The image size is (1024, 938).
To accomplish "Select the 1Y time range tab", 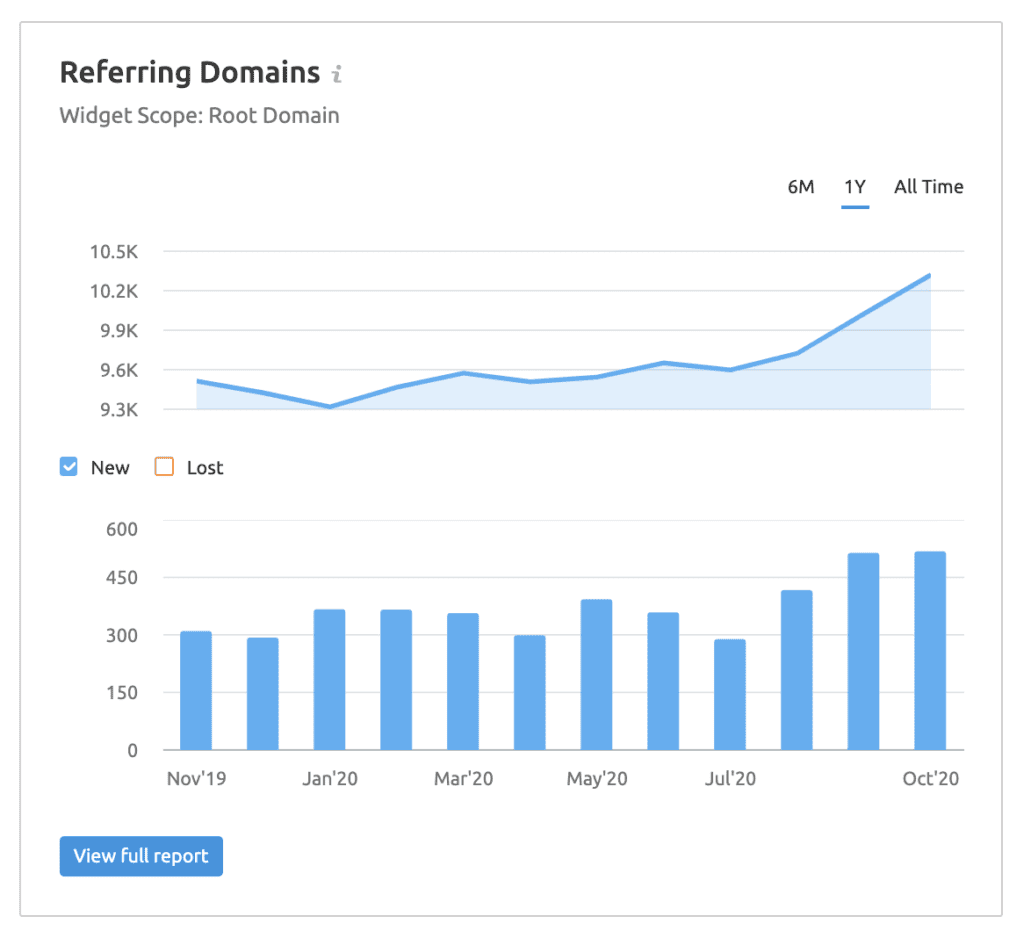I will 855,187.
